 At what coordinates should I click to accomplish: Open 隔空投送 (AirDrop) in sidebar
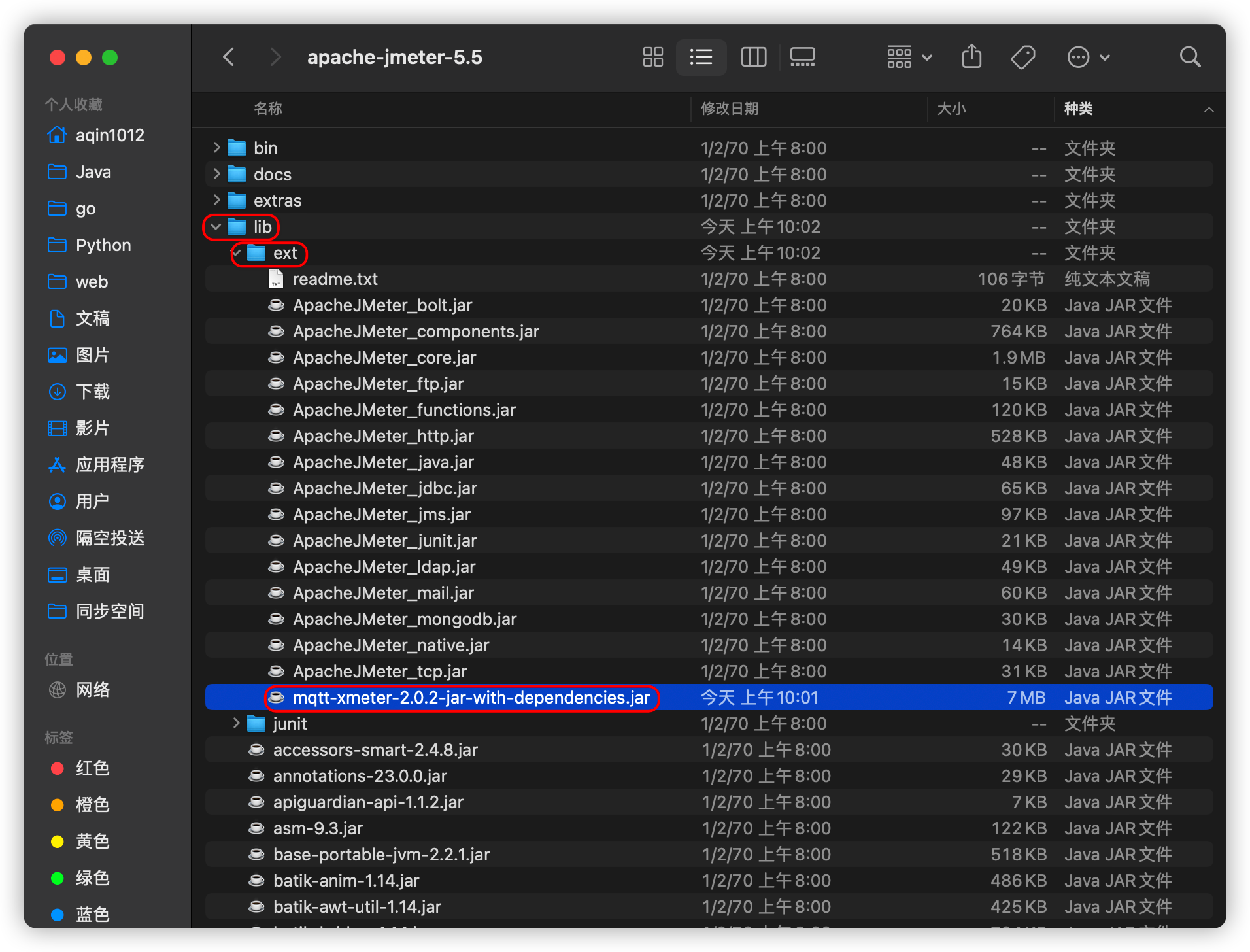pos(110,537)
